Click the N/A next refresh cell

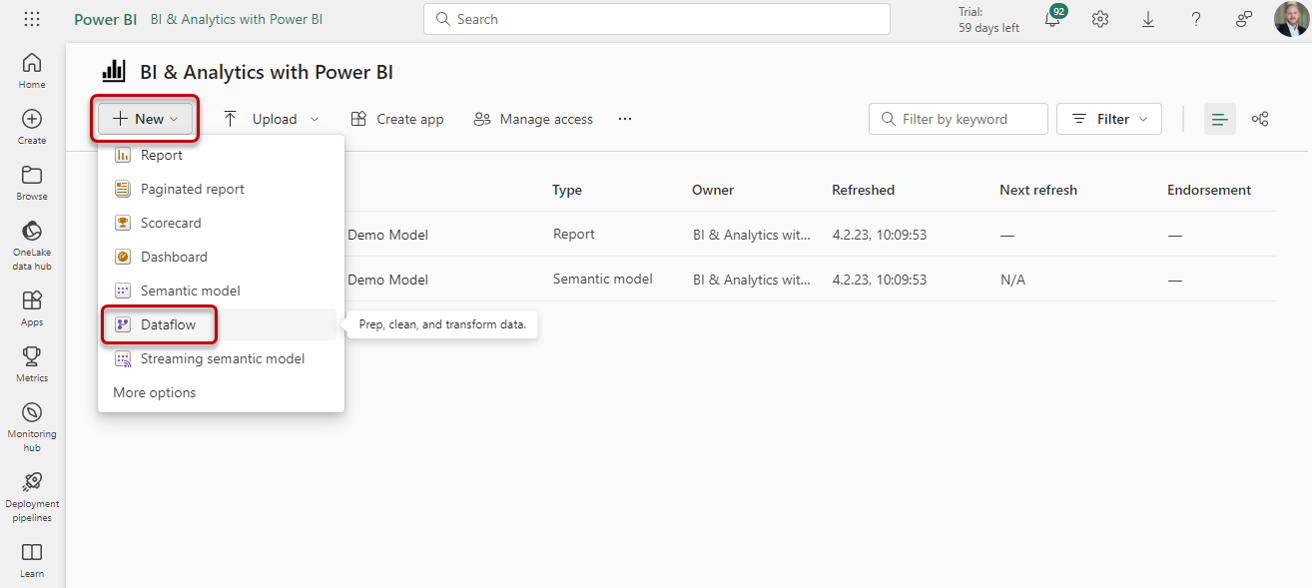click(1013, 280)
